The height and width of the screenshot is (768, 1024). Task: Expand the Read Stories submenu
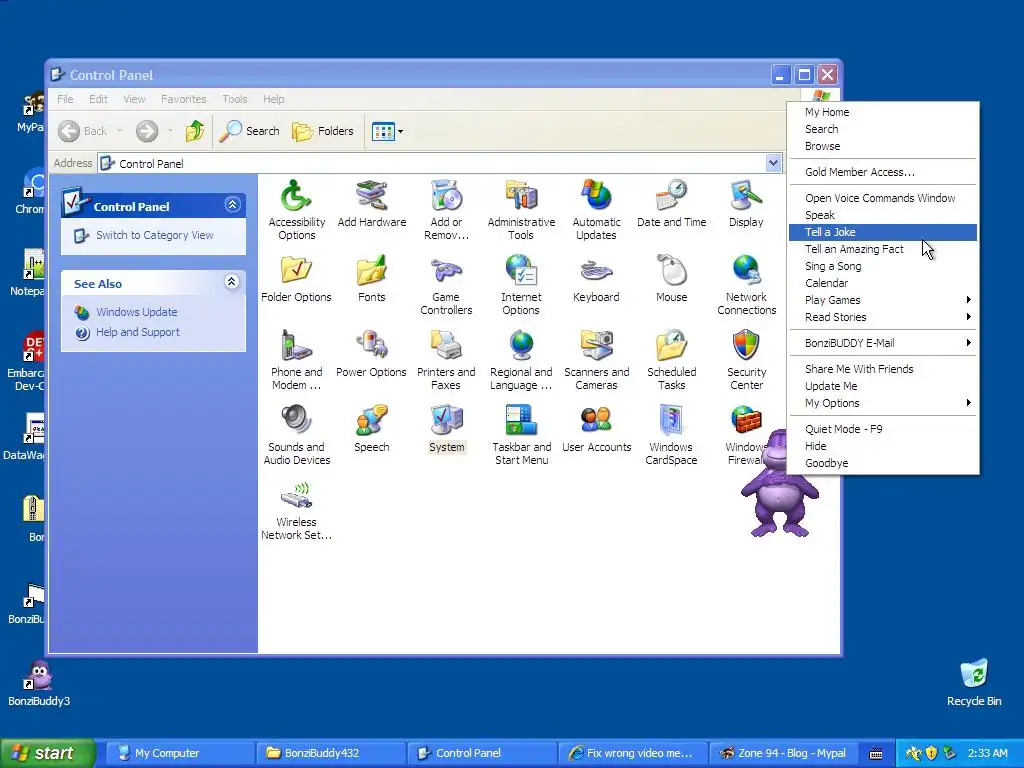pyautogui.click(x=882, y=317)
